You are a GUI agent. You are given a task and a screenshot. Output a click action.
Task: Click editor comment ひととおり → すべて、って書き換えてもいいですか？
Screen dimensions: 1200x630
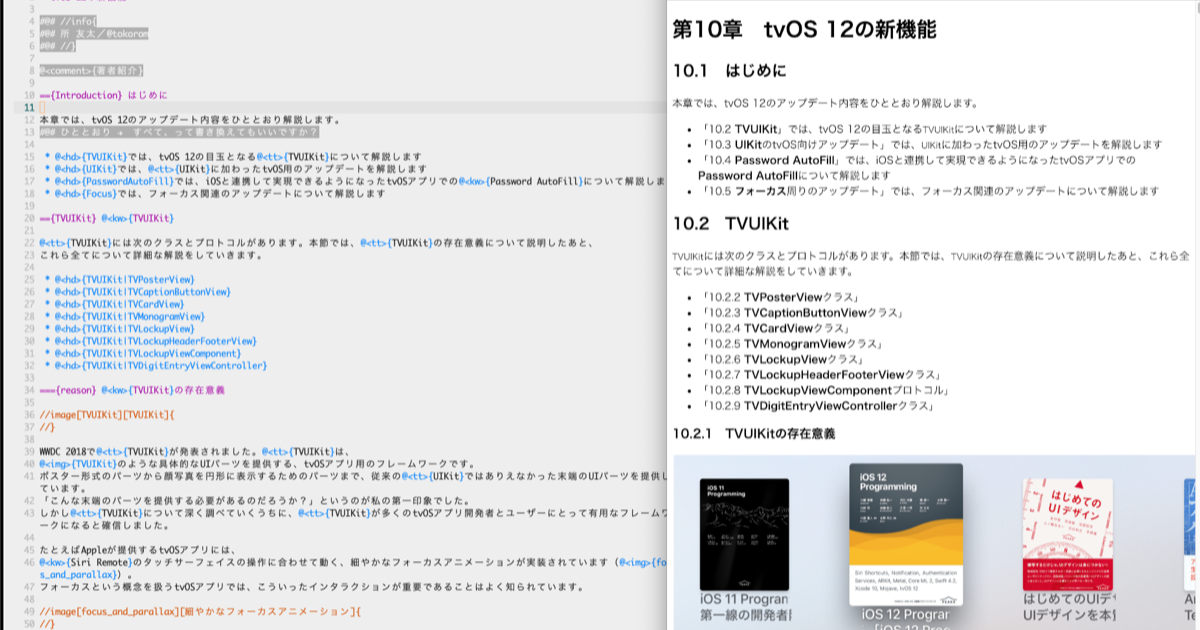click(178, 132)
